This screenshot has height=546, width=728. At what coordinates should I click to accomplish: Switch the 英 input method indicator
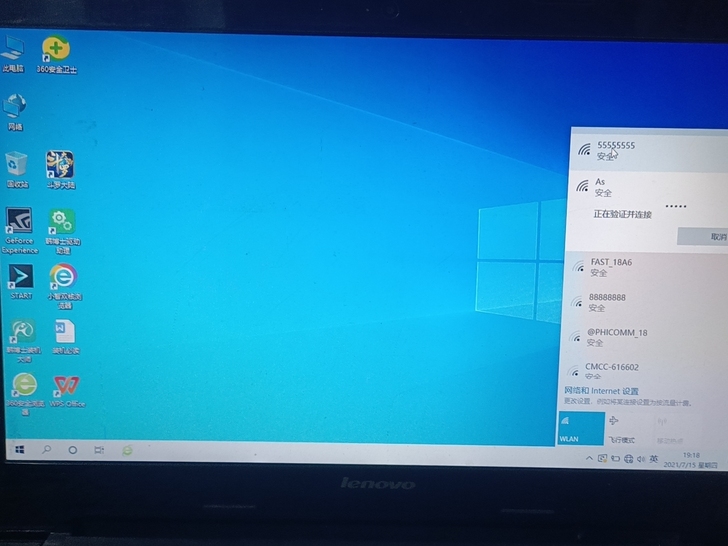click(x=654, y=459)
